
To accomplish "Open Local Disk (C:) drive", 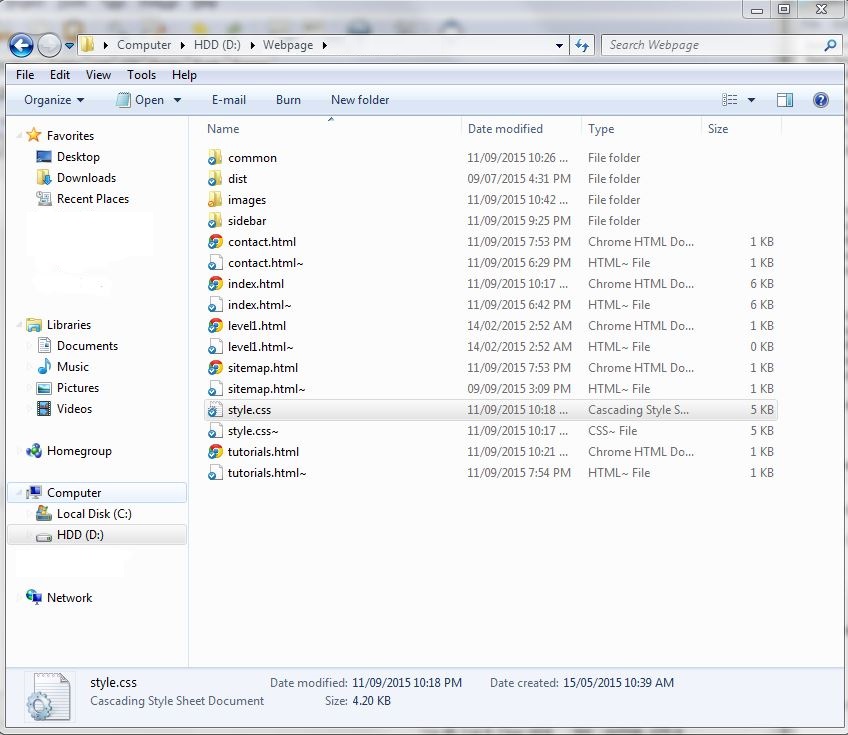I will coord(94,514).
